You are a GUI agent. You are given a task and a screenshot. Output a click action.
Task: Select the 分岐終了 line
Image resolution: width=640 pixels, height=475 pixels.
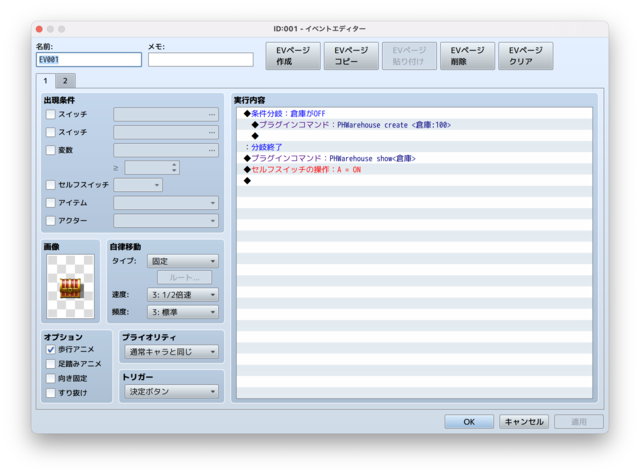tap(414, 147)
